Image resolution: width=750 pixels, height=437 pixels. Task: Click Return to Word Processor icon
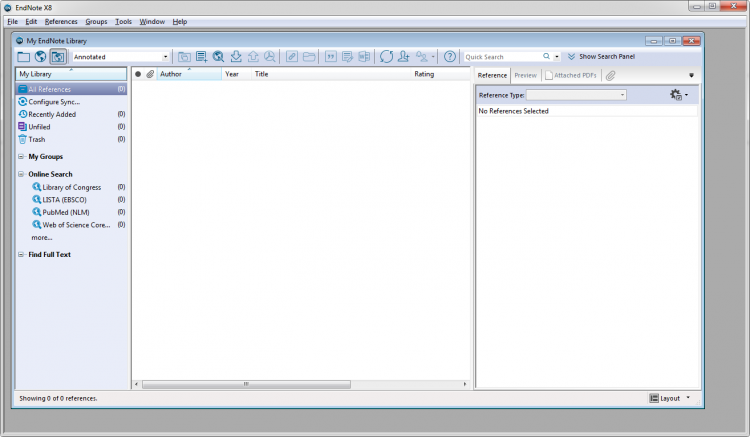pos(364,57)
